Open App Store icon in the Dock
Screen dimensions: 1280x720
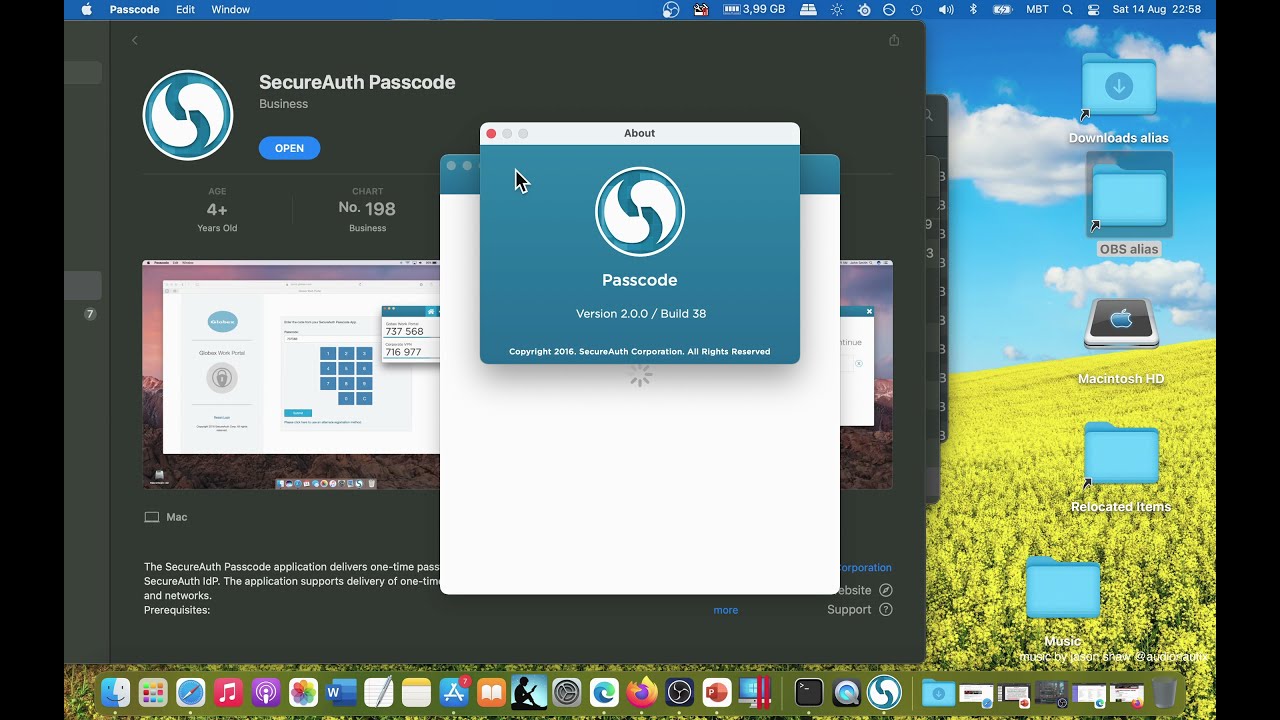coord(454,692)
